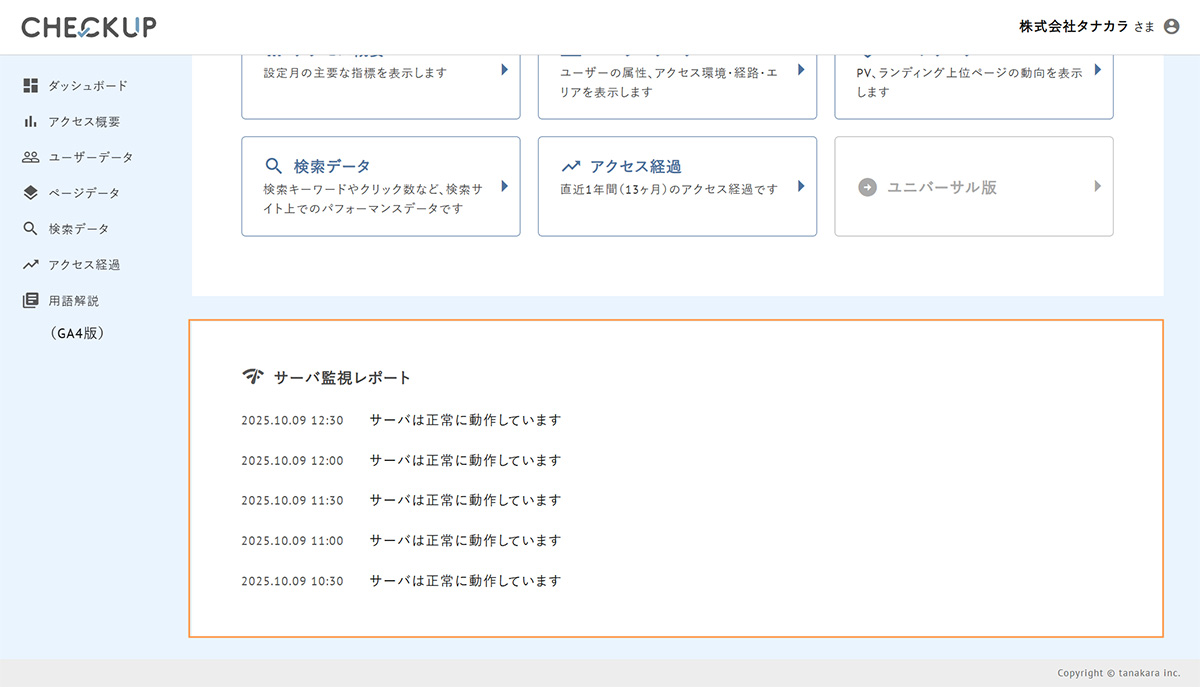The image size is (1200, 687).
Task: Click the trend line icon for sidebar アクセス経過
Action: pos(30,265)
